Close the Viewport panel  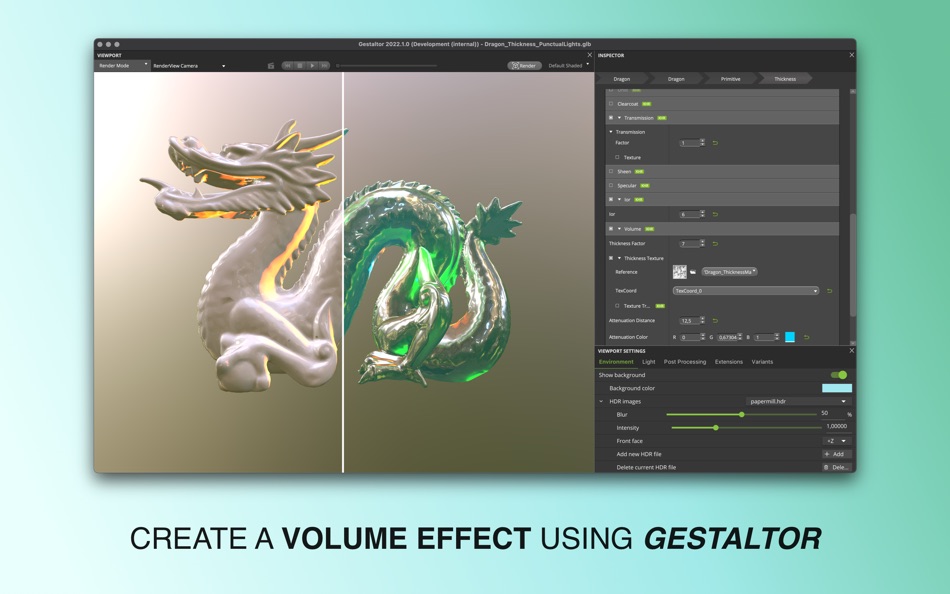tap(590, 55)
